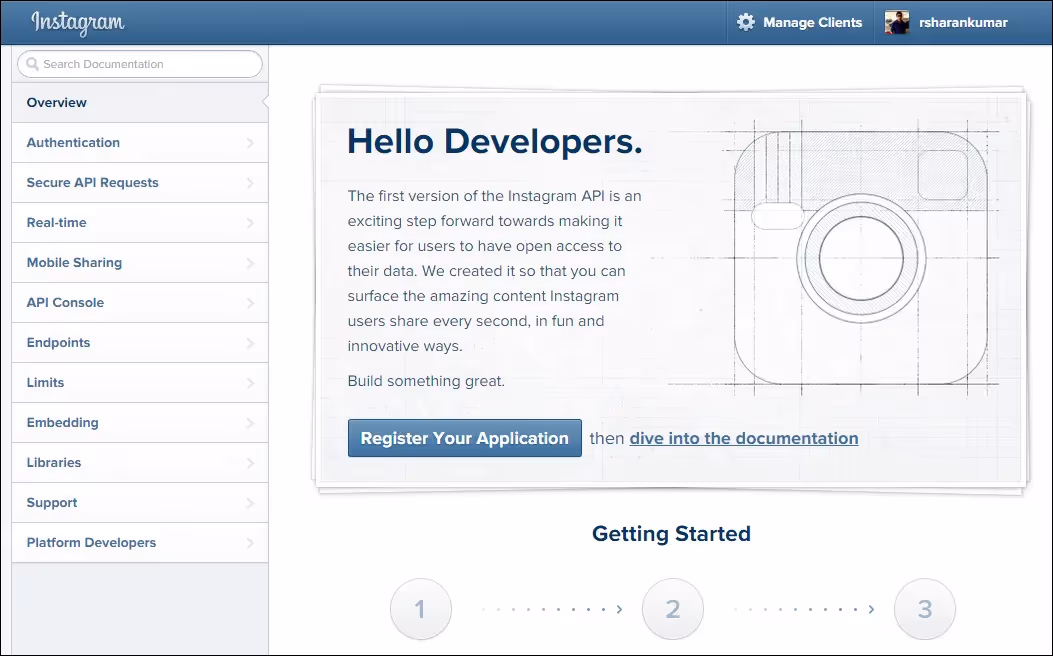This screenshot has width=1053, height=656.
Task: Click the chevron next to Libraries
Action: click(x=250, y=463)
